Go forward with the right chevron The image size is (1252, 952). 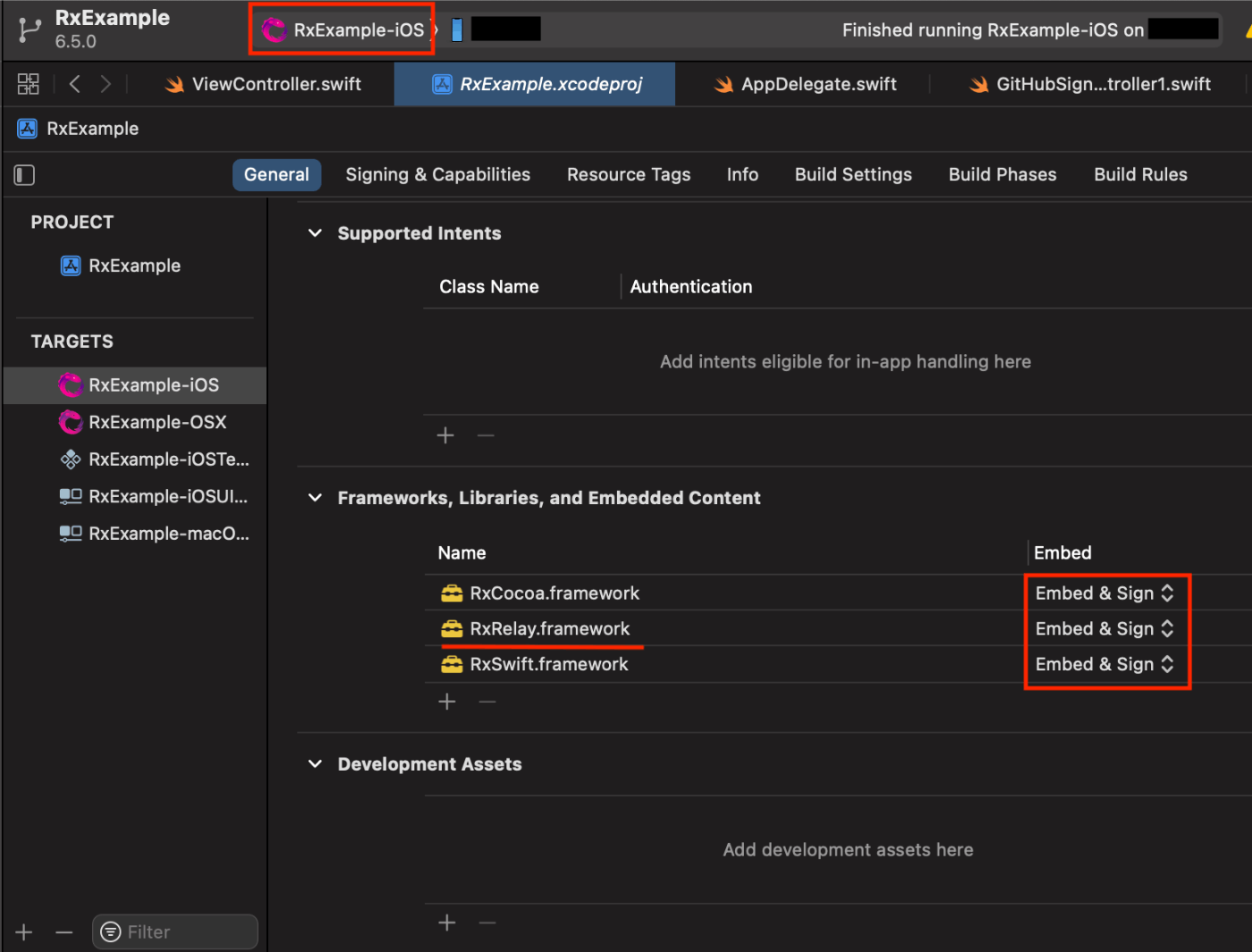(106, 84)
